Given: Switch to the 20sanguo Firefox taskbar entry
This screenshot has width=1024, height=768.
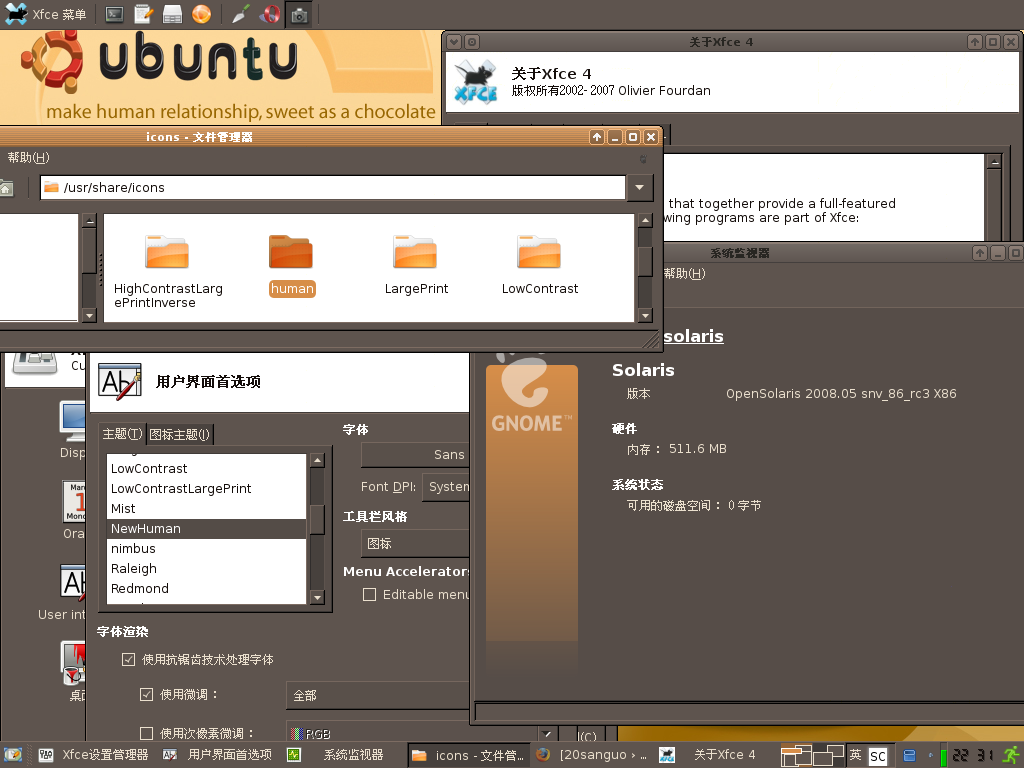Looking at the screenshot, I should click(592, 755).
